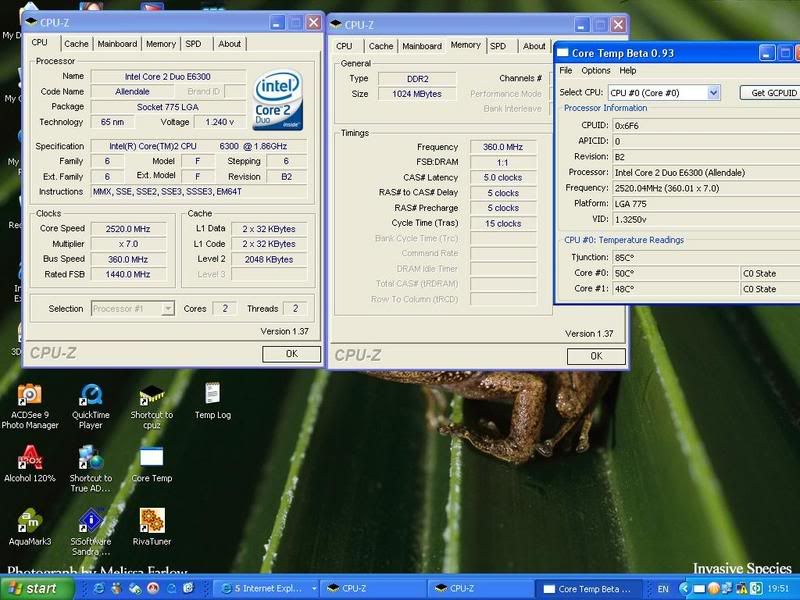This screenshot has width=800, height=600.
Task: Click the memory Type field DDR2
Action: [x=417, y=79]
